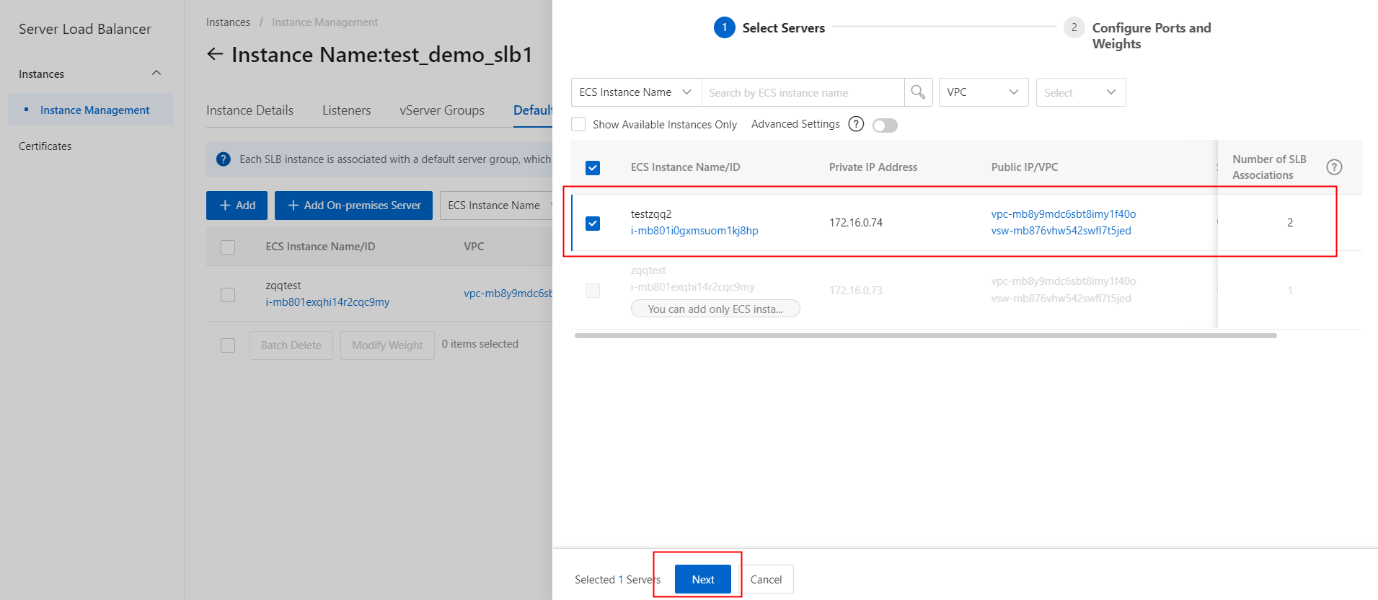Click the testzqq2 instance name
This screenshot has width=1378, height=600.
point(651,214)
